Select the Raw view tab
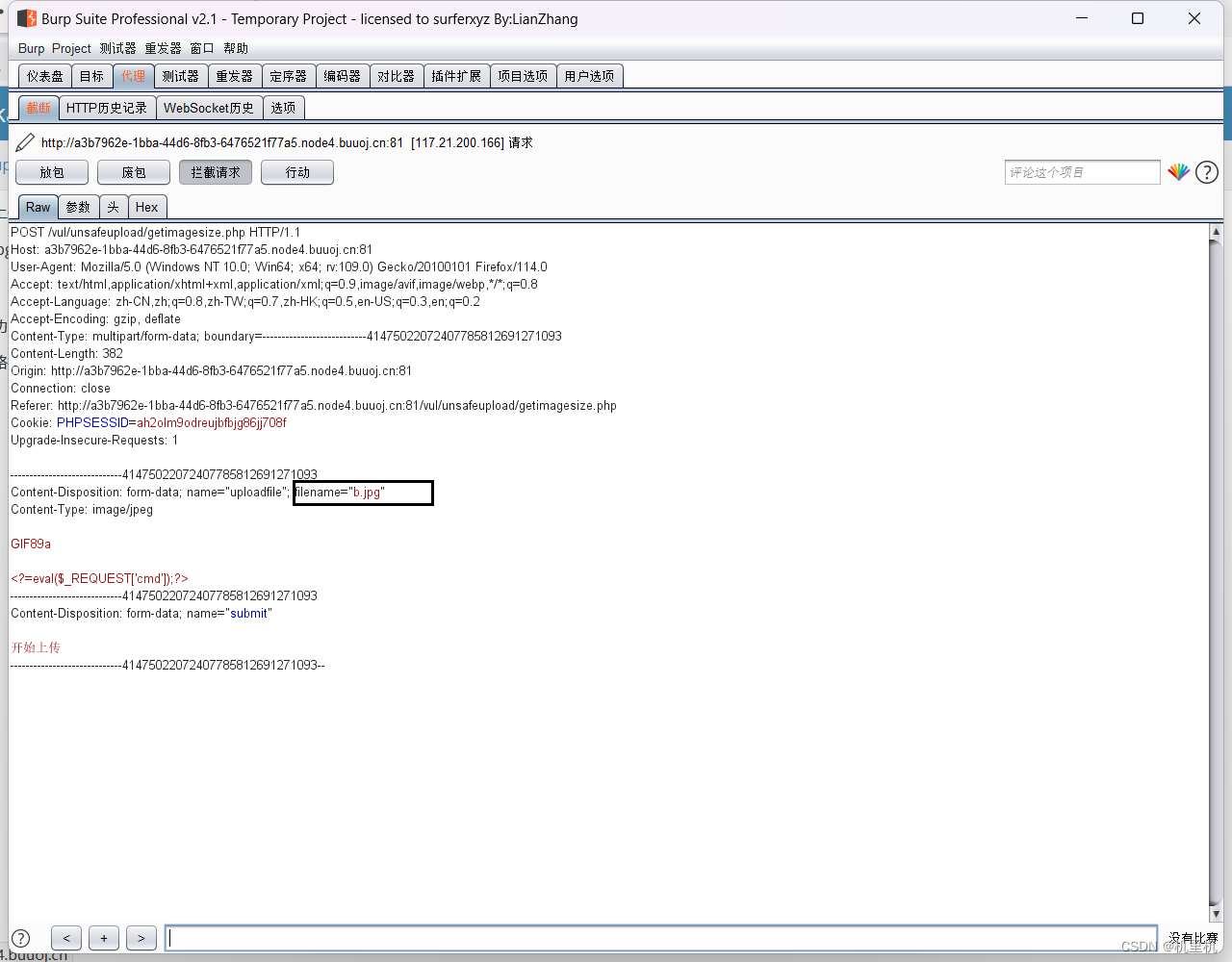Image resolution: width=1232 pixels, height=962 pixels. tap(38, 207)
